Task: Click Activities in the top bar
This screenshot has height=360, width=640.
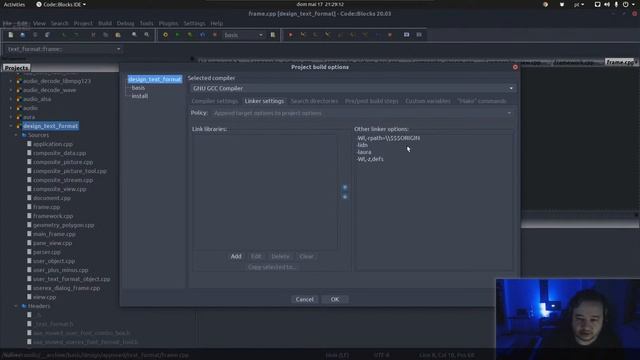Action: pyautogui.click(x=14, y=4)
